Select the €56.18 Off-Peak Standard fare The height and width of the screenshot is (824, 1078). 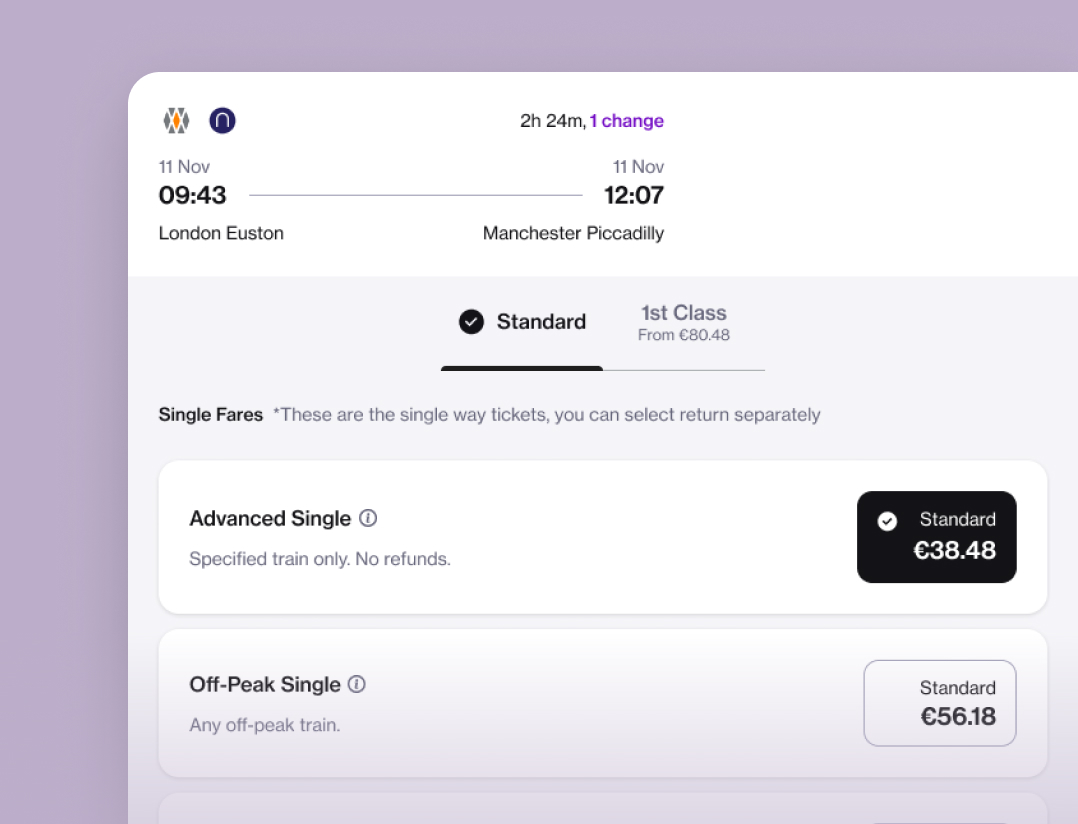point(939,703)
